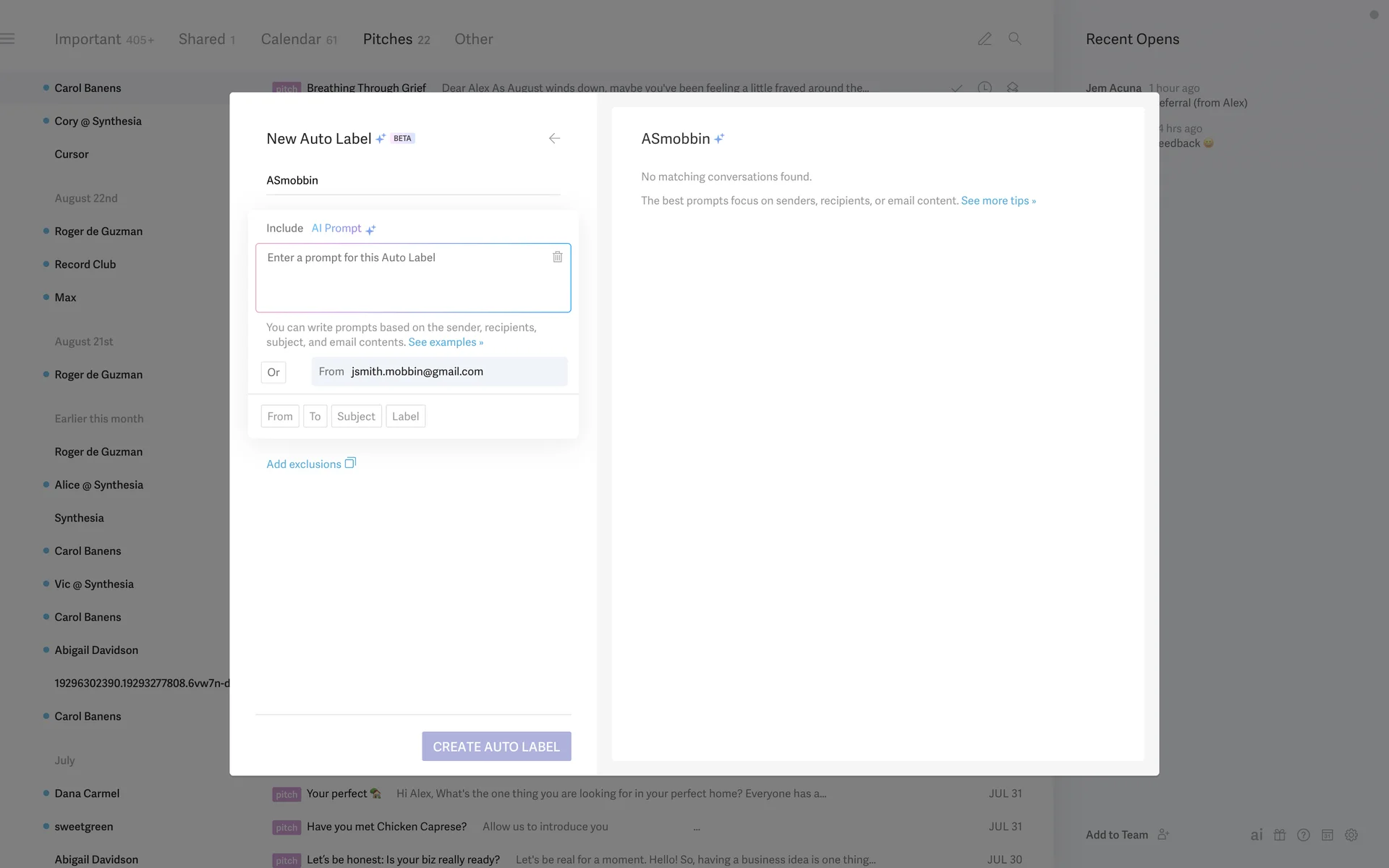Image resolution: width=1389 pixels, height=868 pixels.
Task: Click Create Auto Label button
Action: point(496,746)
